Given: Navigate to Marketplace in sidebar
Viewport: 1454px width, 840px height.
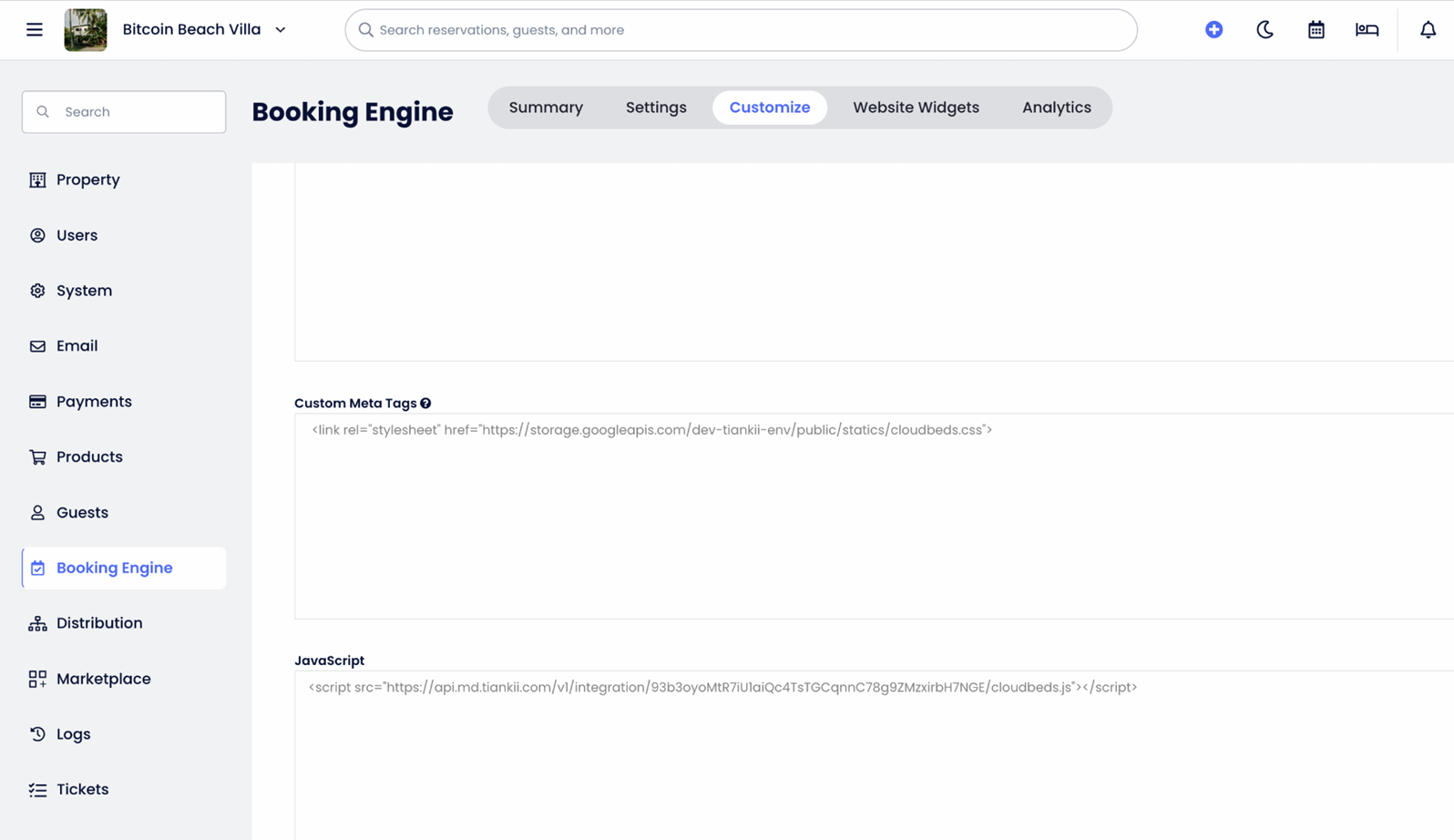Looking at the screenshot, I should coord(103,679).
